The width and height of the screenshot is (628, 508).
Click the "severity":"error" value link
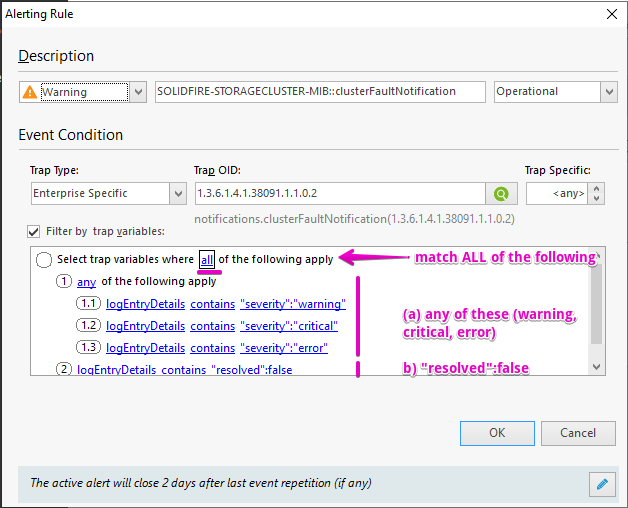[284, 348]
